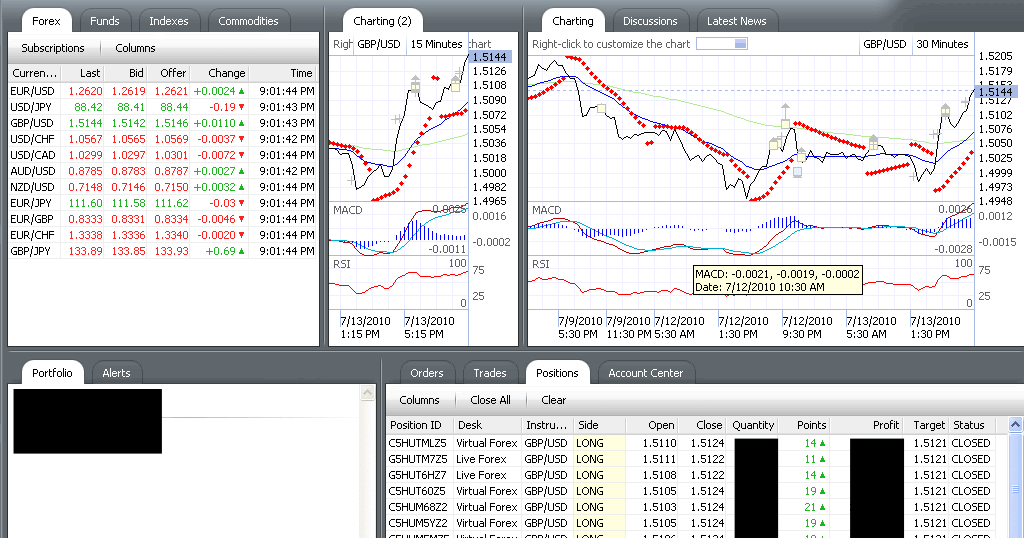Click the up arrow in NZD/USD row

tap(241, 187)
